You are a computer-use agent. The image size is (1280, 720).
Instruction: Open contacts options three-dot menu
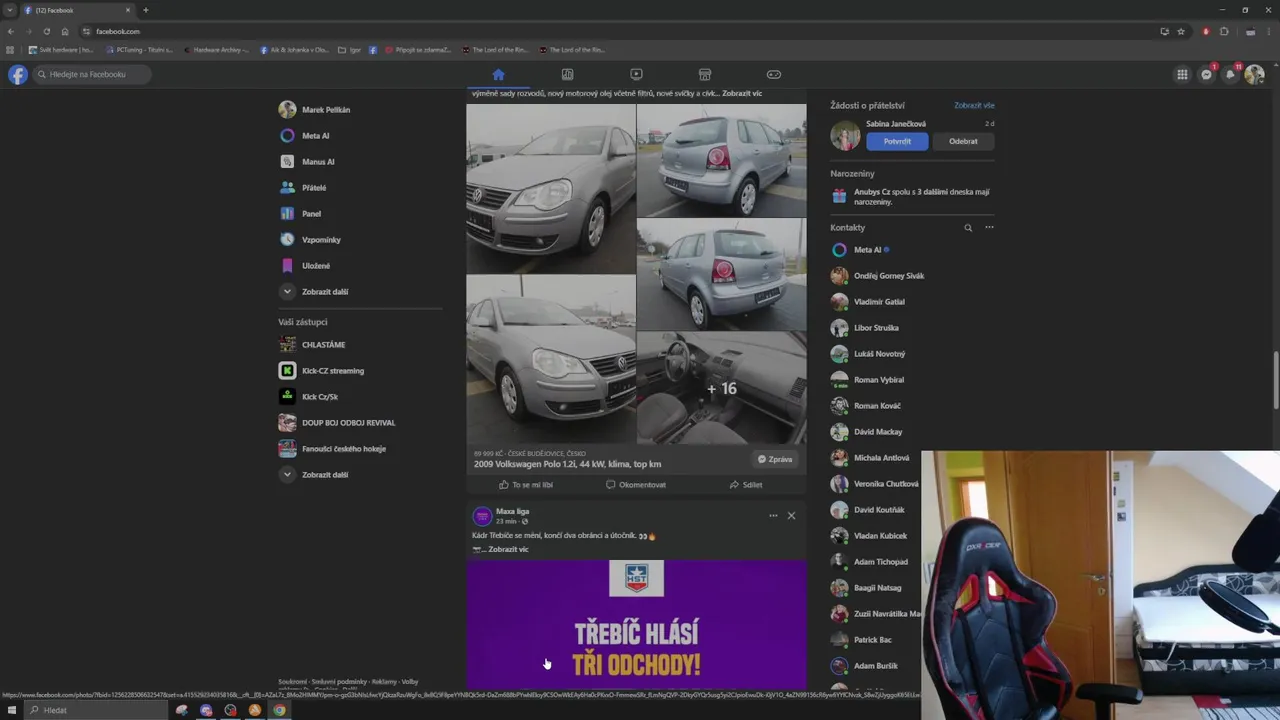(x=989, y=228)
